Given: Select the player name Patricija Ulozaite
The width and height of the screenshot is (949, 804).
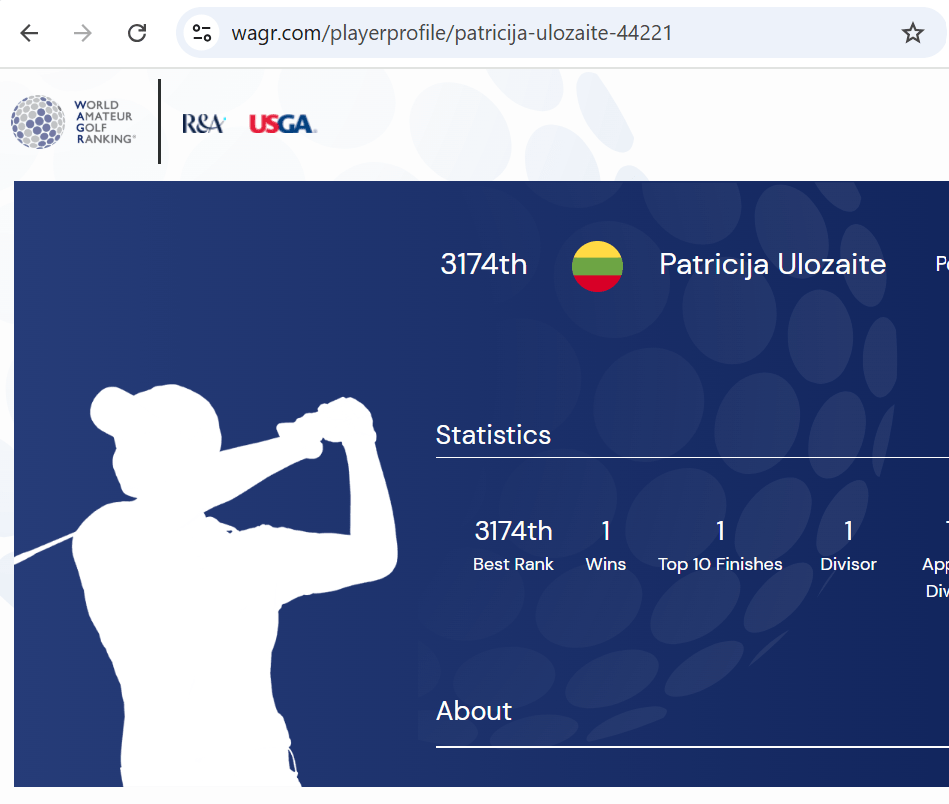Looking at the screenshot, I should (773, 265).
